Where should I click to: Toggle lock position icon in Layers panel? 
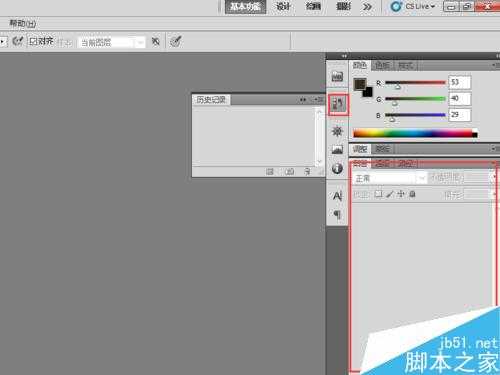[401, 194]
